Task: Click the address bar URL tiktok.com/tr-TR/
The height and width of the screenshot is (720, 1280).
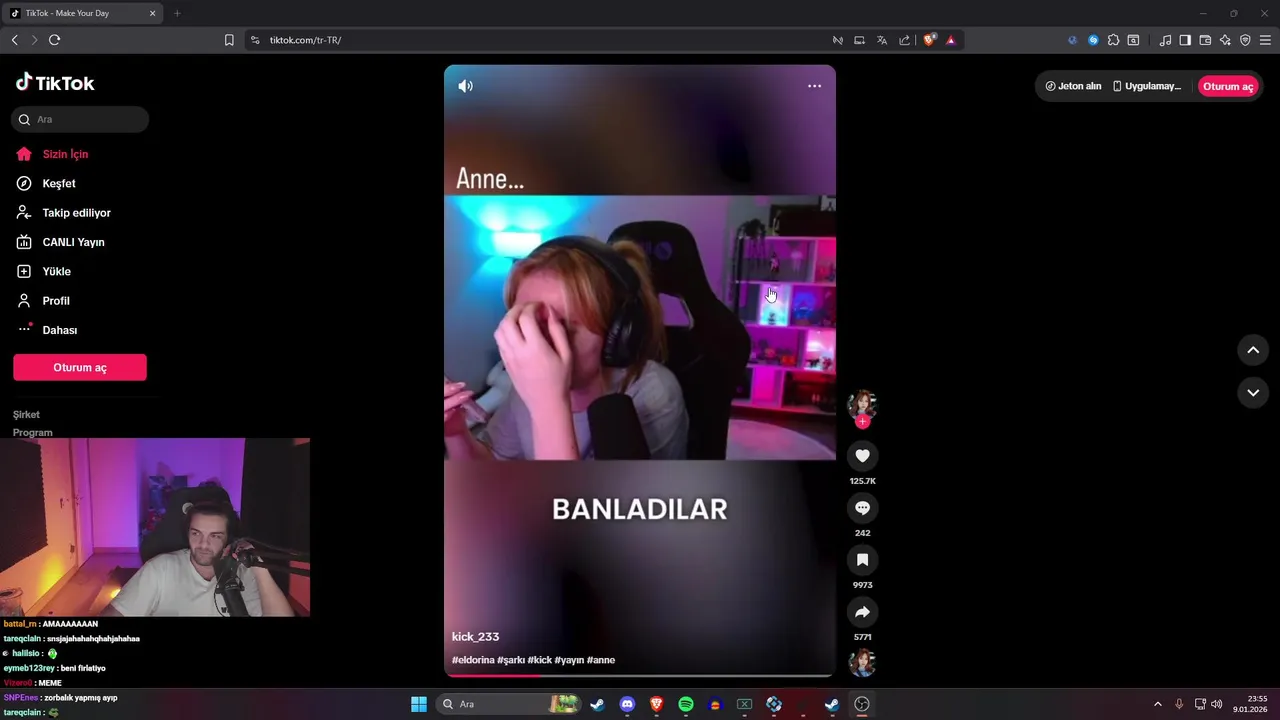Action: point(306,40)
